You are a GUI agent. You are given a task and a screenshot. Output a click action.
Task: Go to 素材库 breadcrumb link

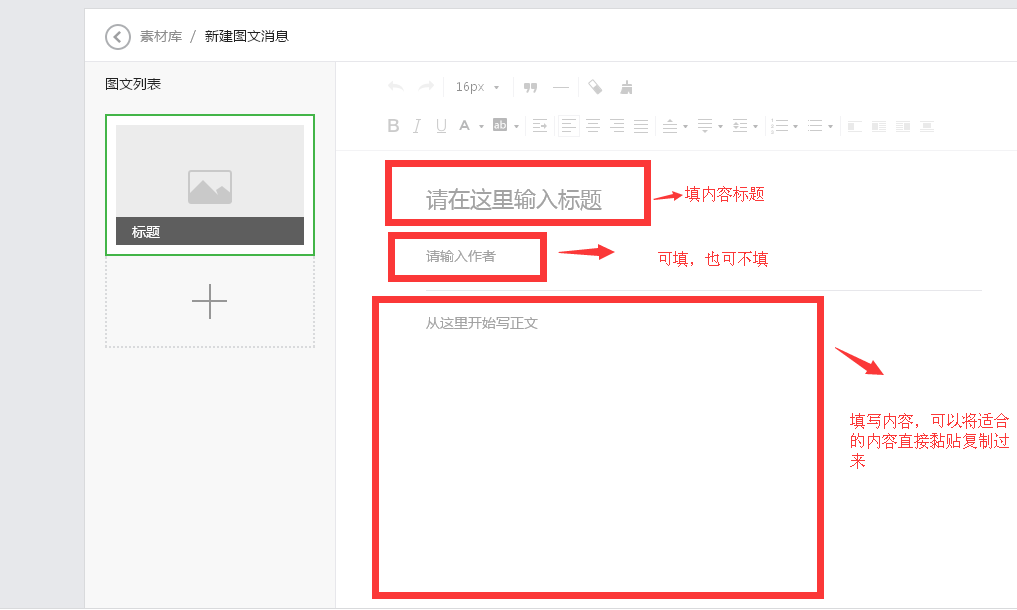pos(161,37)
